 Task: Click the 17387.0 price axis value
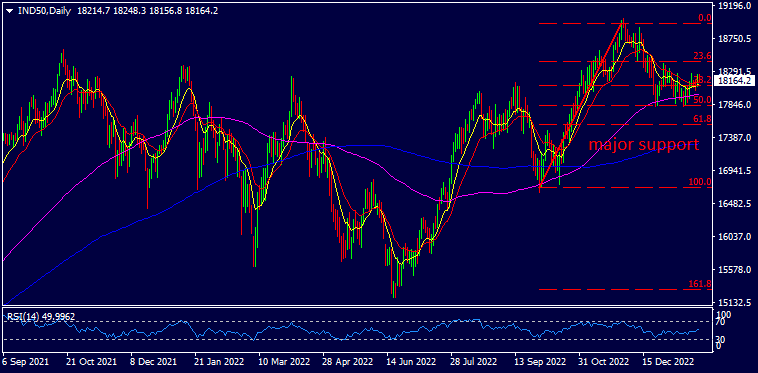[x=734, y=138]
